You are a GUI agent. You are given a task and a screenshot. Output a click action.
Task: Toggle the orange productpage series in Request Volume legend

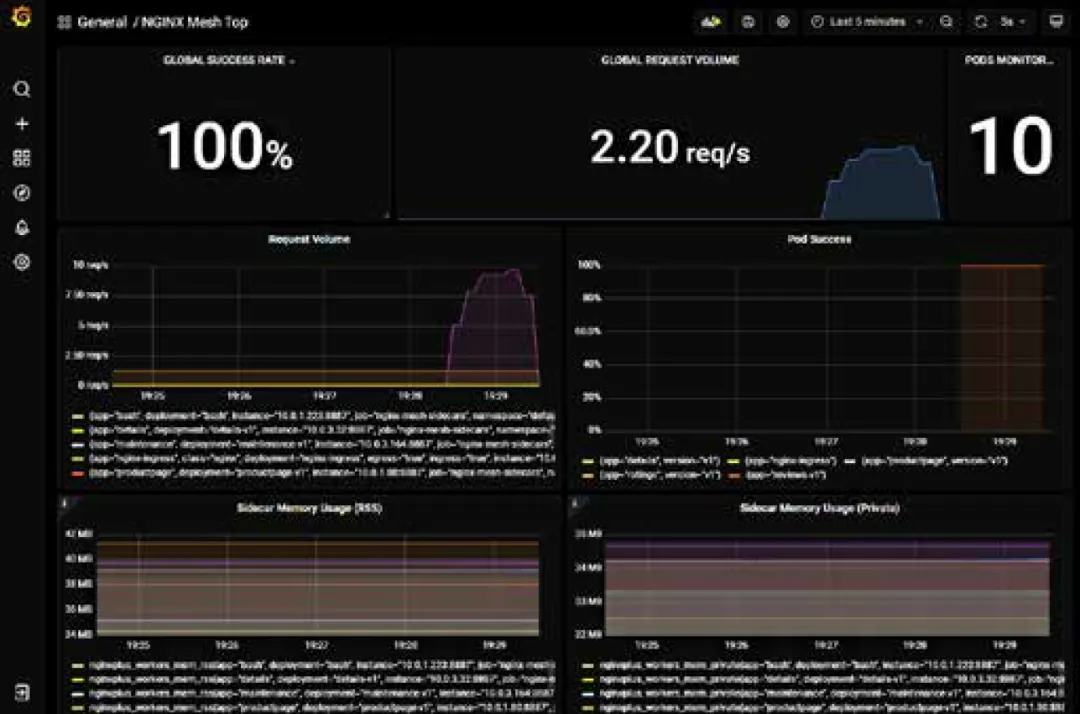click(x=313, y=473)
